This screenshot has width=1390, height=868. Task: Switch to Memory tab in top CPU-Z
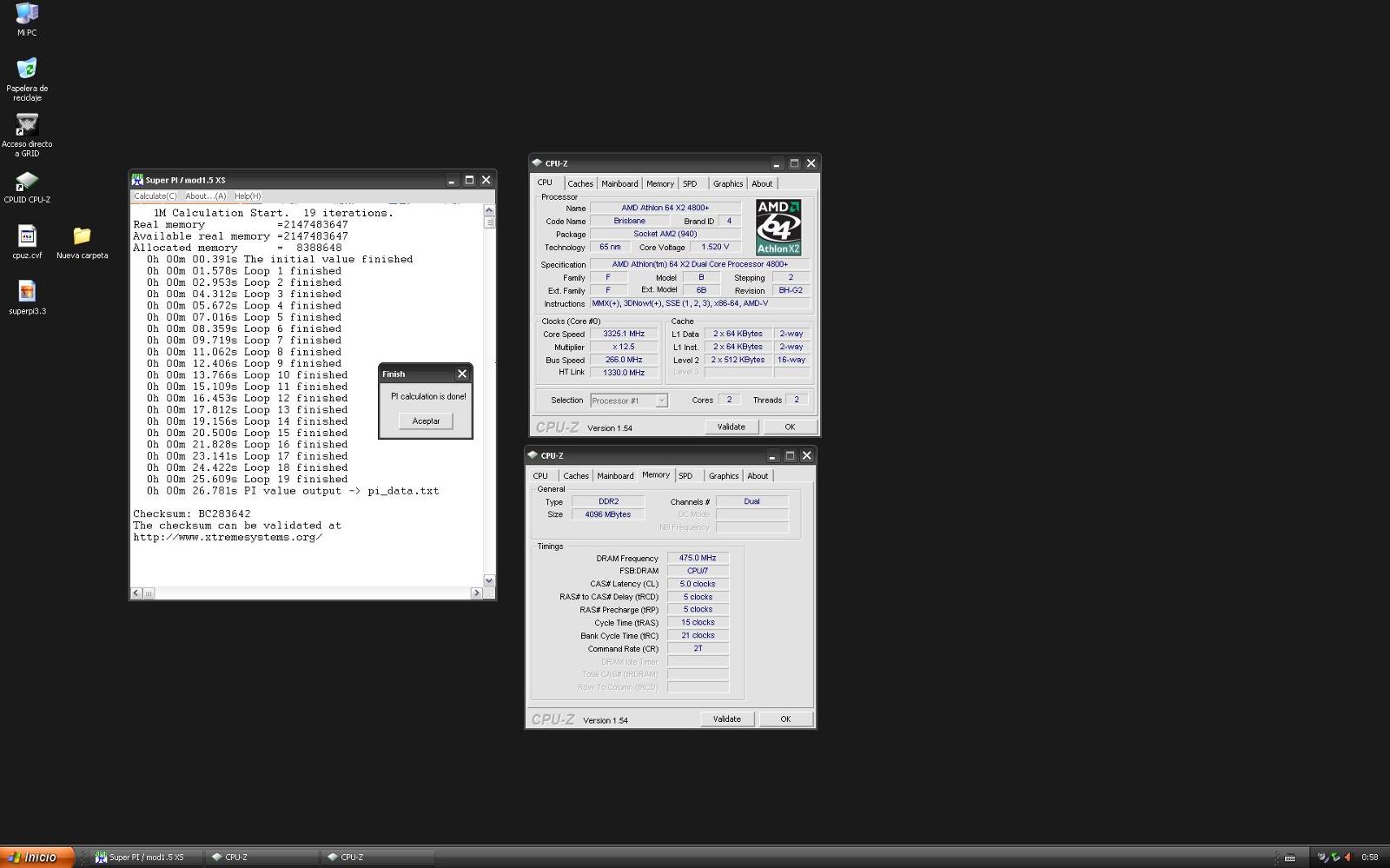point(660,183)
